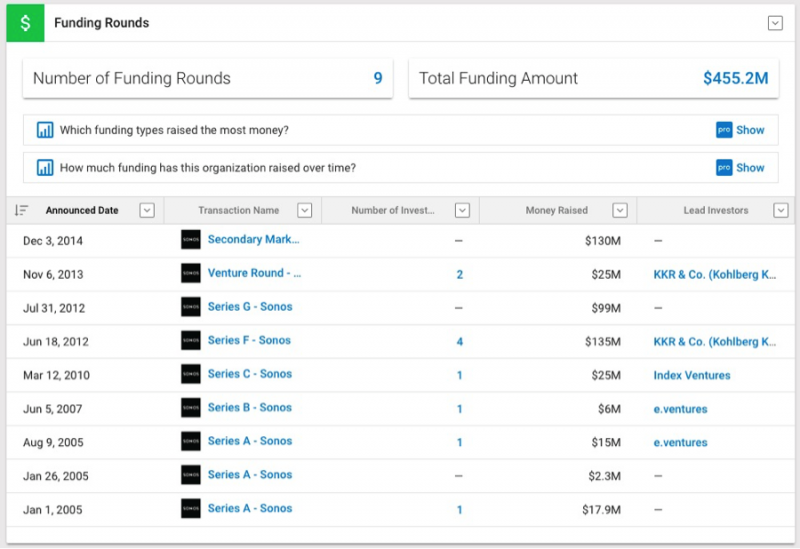
Task: Select the $130M money raised cell
Action: [x=603, y=241]
